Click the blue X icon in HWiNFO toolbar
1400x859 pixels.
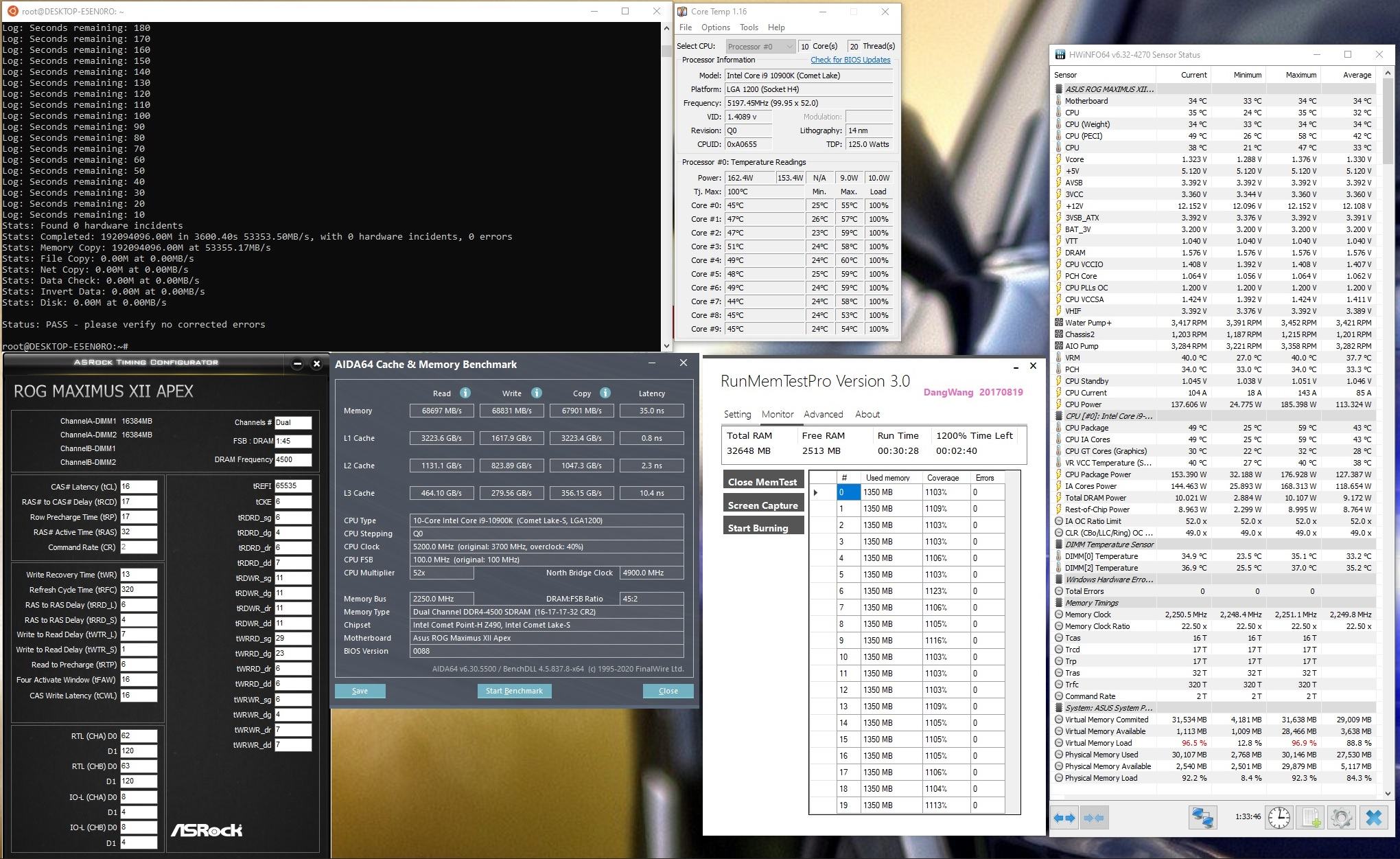click(1373, 817)
